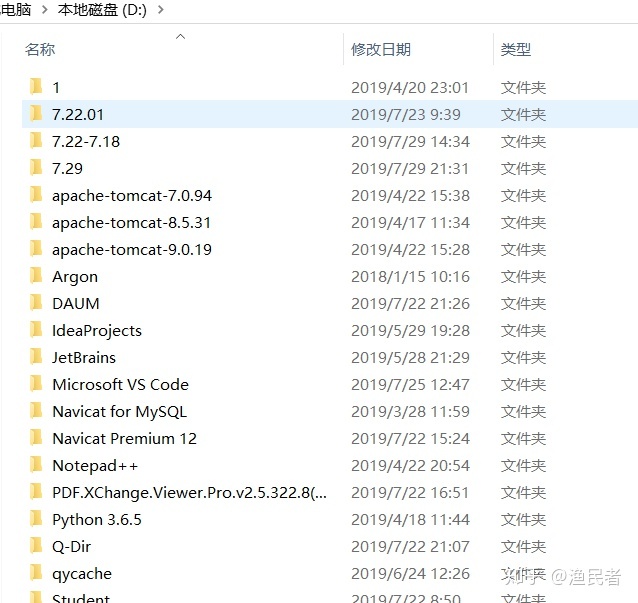Image resolution: width=638 pixels, height=603 pixels.
Task: Click the Navicat for MySQL folder icon
Action: (36, 410)
